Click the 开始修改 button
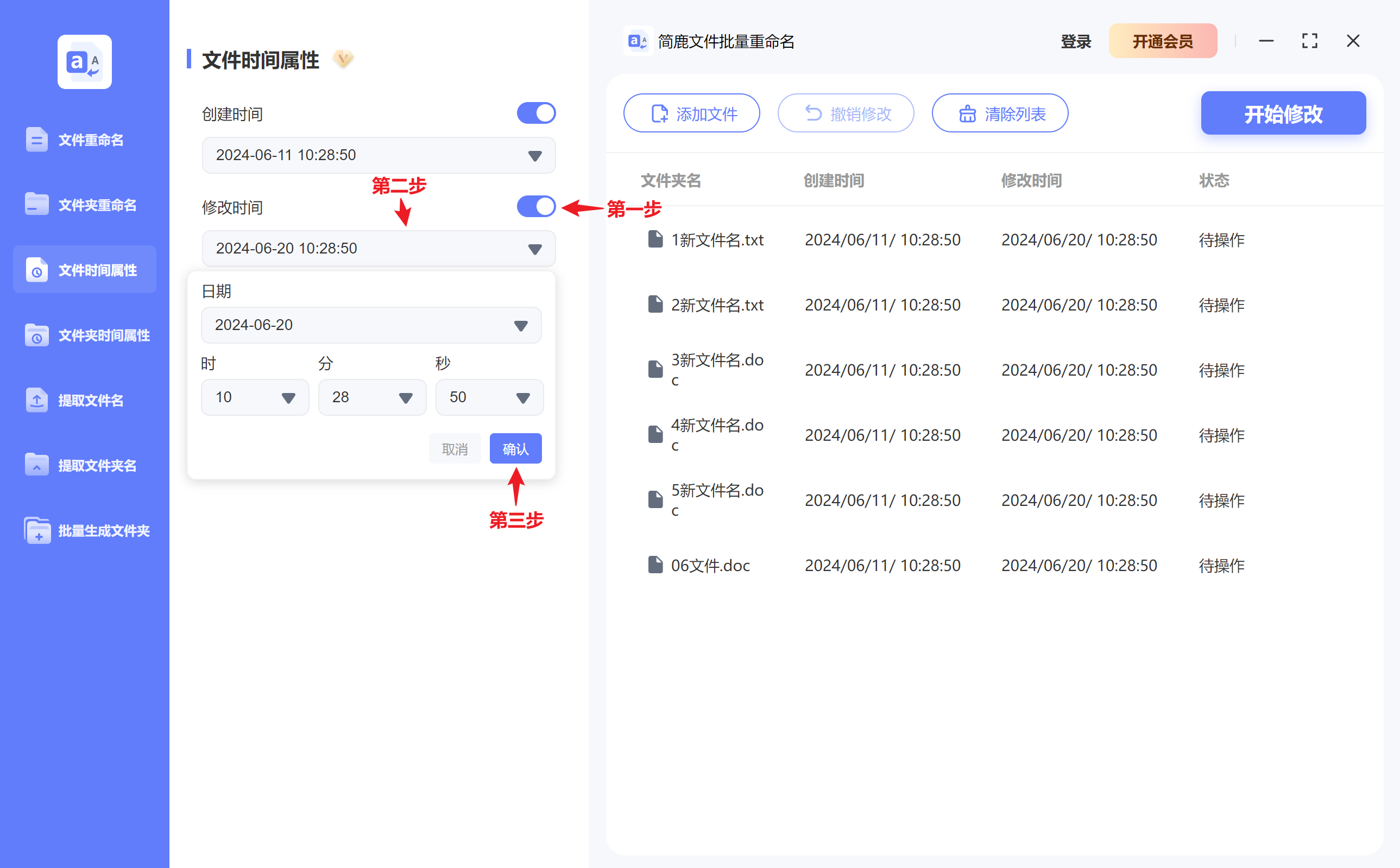This screenshot has width=1400, height=868. (x=1283, y=113)
